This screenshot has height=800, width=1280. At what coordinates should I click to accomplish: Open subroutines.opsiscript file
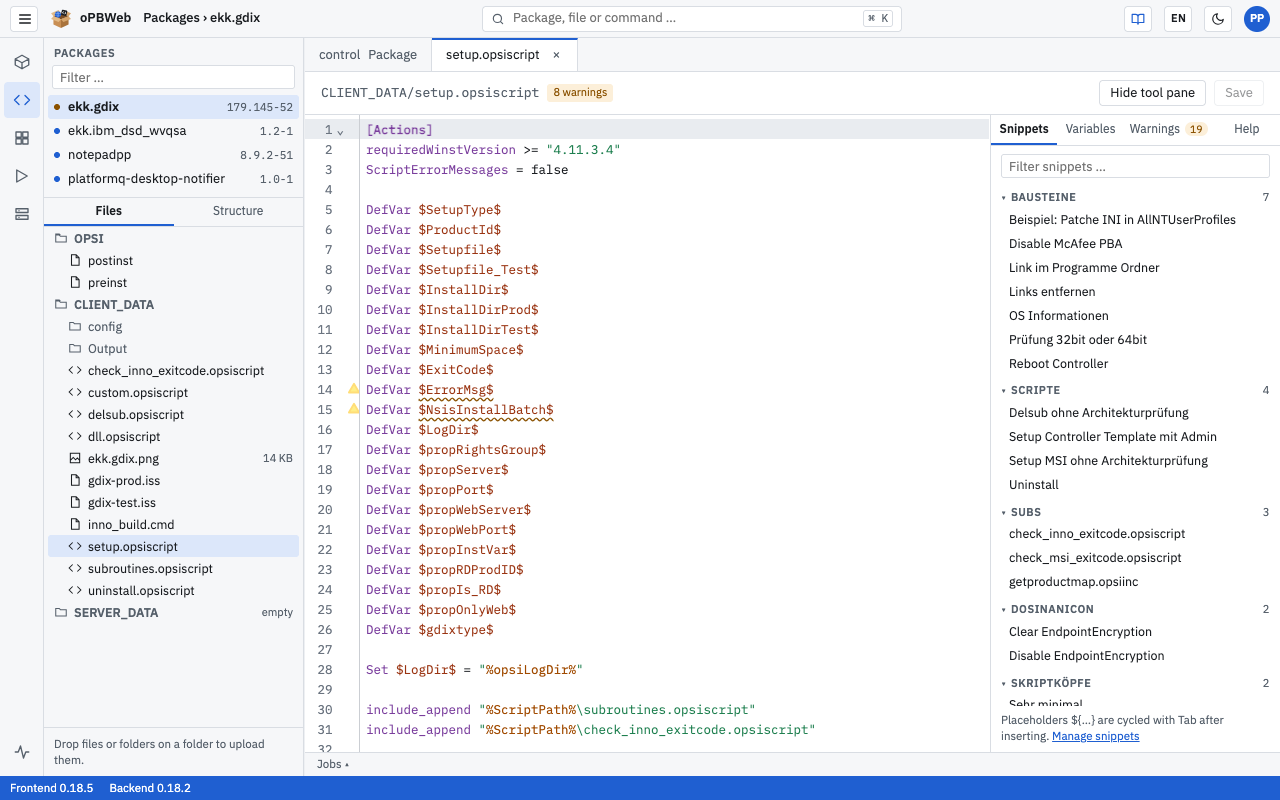(x=173, y=568)
